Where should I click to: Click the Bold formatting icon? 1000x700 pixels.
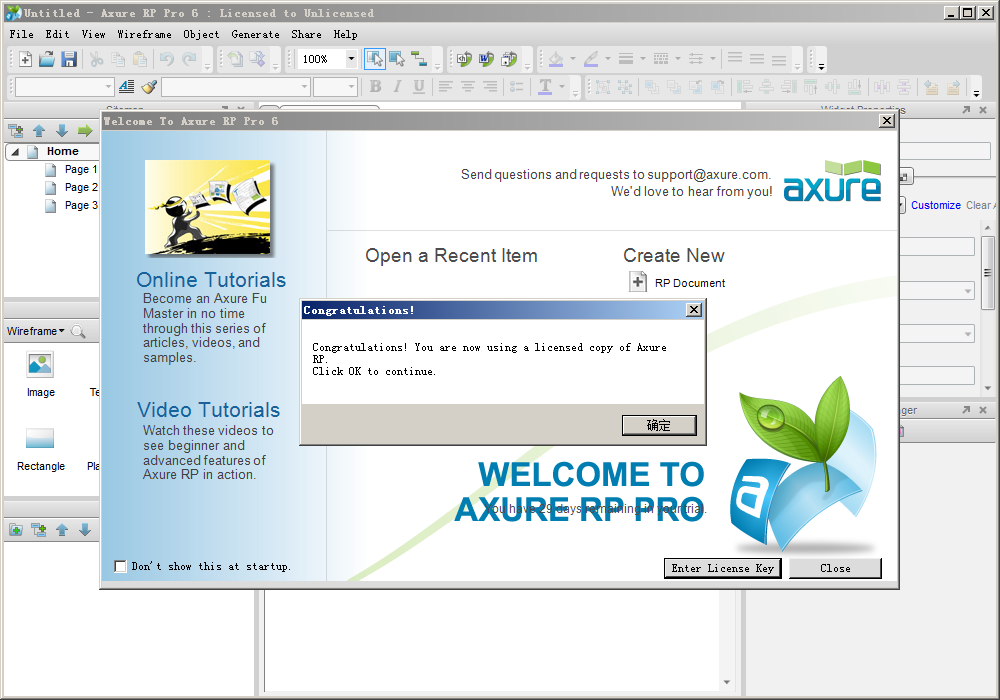tap(376, 87)
